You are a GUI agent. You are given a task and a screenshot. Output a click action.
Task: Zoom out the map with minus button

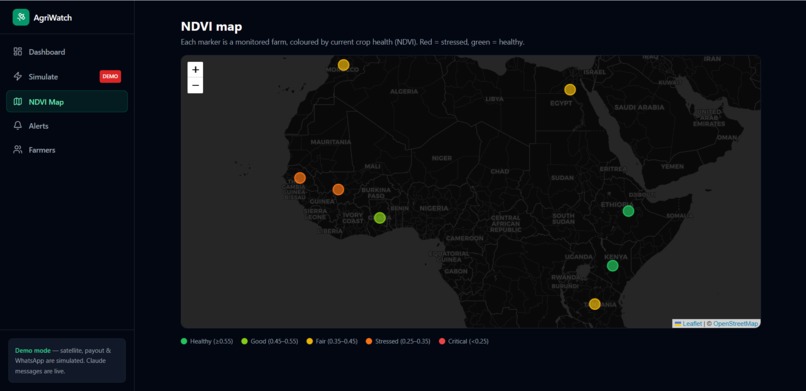(195, 85)
